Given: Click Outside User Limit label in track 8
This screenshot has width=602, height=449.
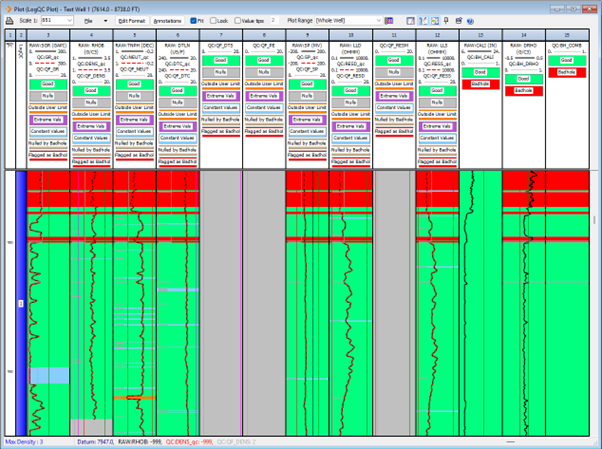Looking at the screenshot, I should click(x=264, y=84).
